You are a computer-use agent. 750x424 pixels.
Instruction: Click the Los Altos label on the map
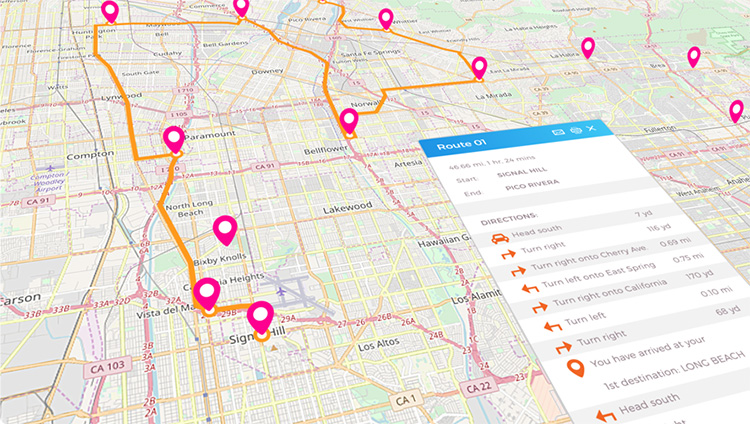379,344
